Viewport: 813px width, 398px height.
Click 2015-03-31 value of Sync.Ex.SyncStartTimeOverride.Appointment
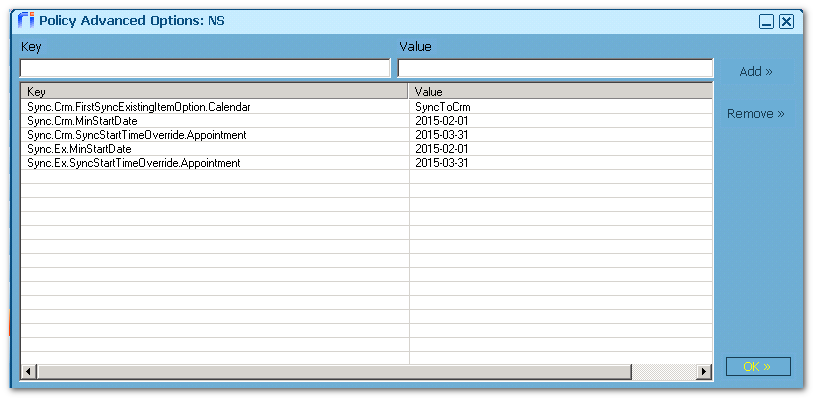(x=442, y=163)
